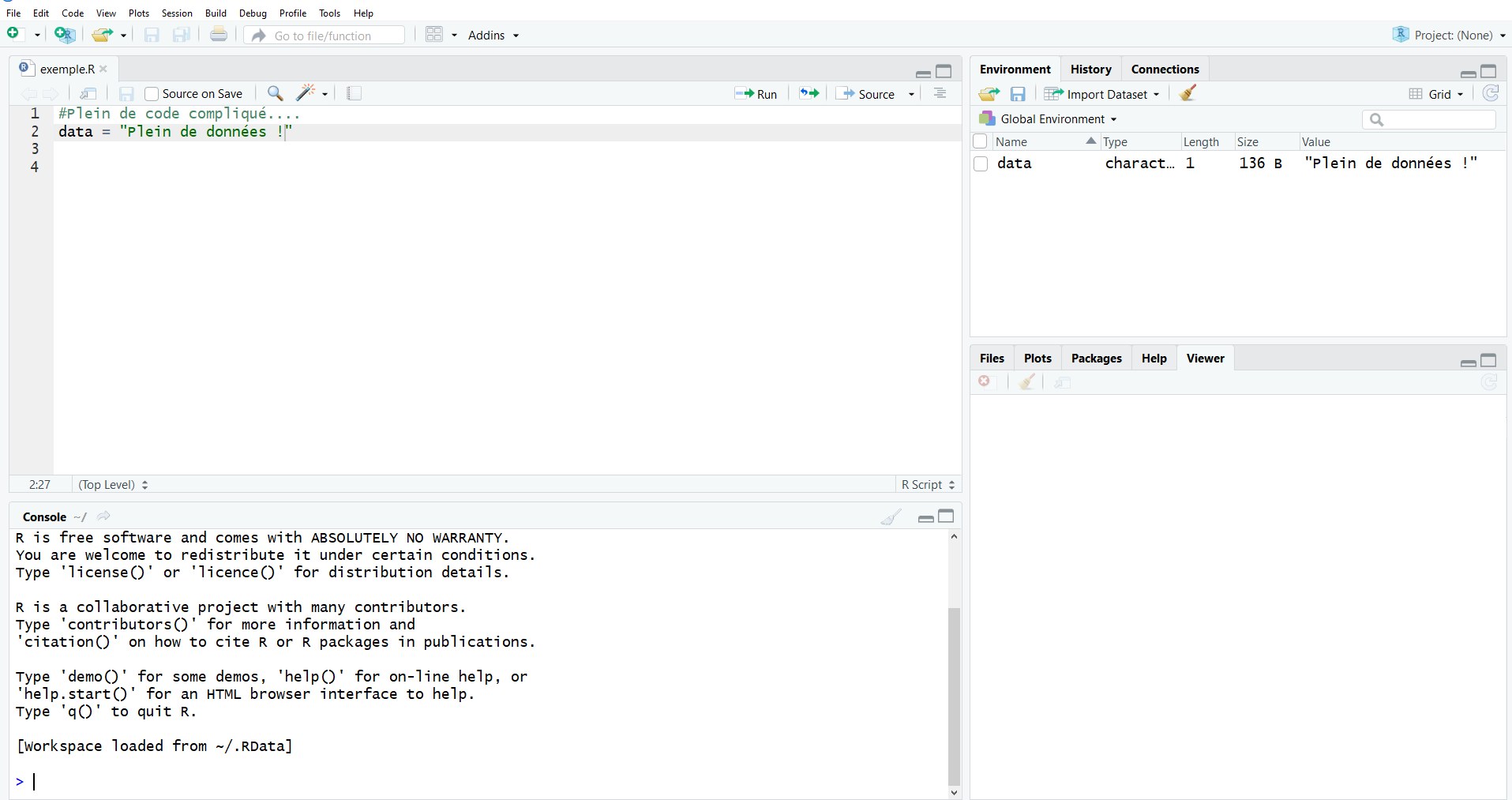1512x800 pixels.
Task: Click the save workspace icon in Environment
Action: [x=1018, y=94]
